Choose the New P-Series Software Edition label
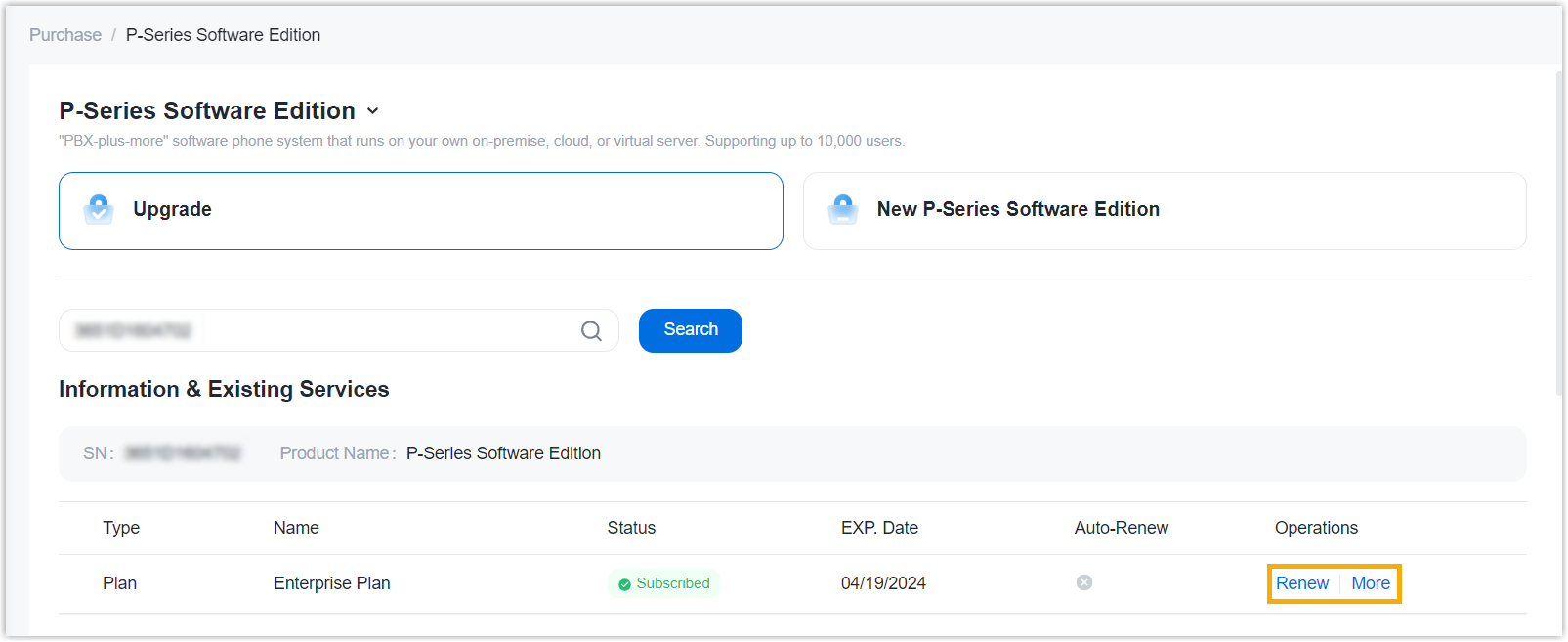Screen dimensions: 1568x642 [x=1018, y=209]
